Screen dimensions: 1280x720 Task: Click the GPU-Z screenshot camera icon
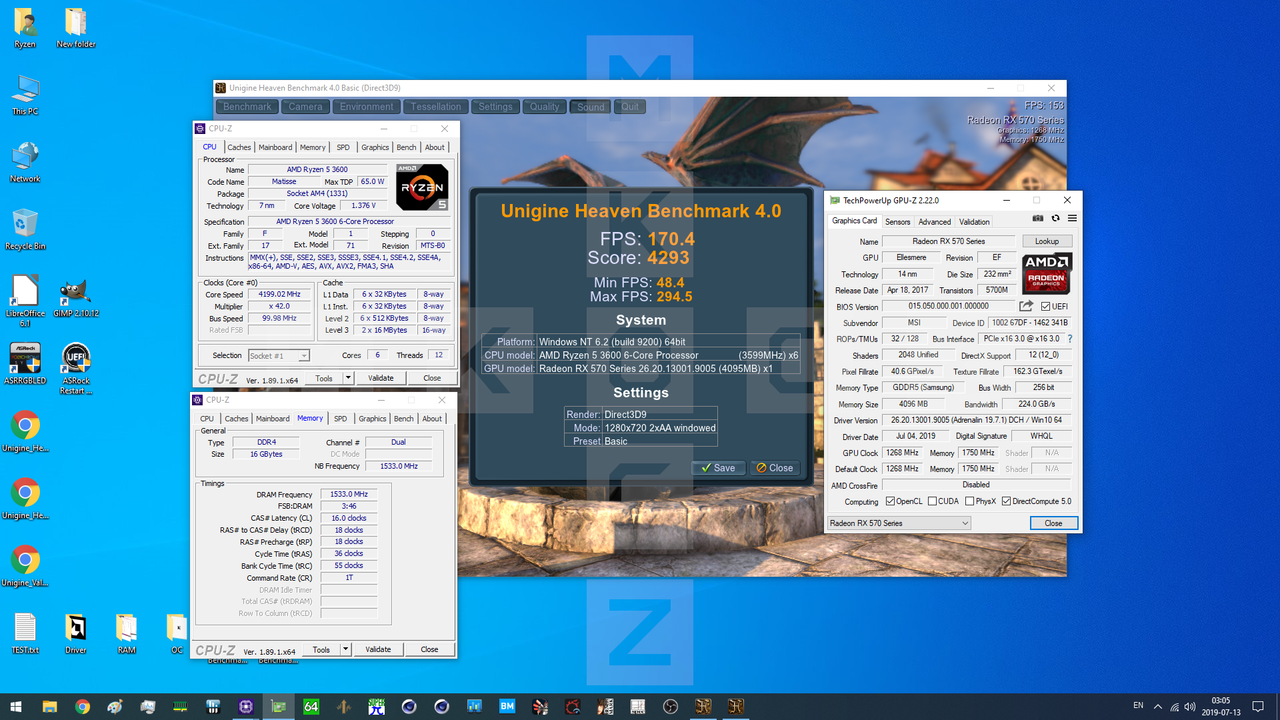tap(1038, 218)
